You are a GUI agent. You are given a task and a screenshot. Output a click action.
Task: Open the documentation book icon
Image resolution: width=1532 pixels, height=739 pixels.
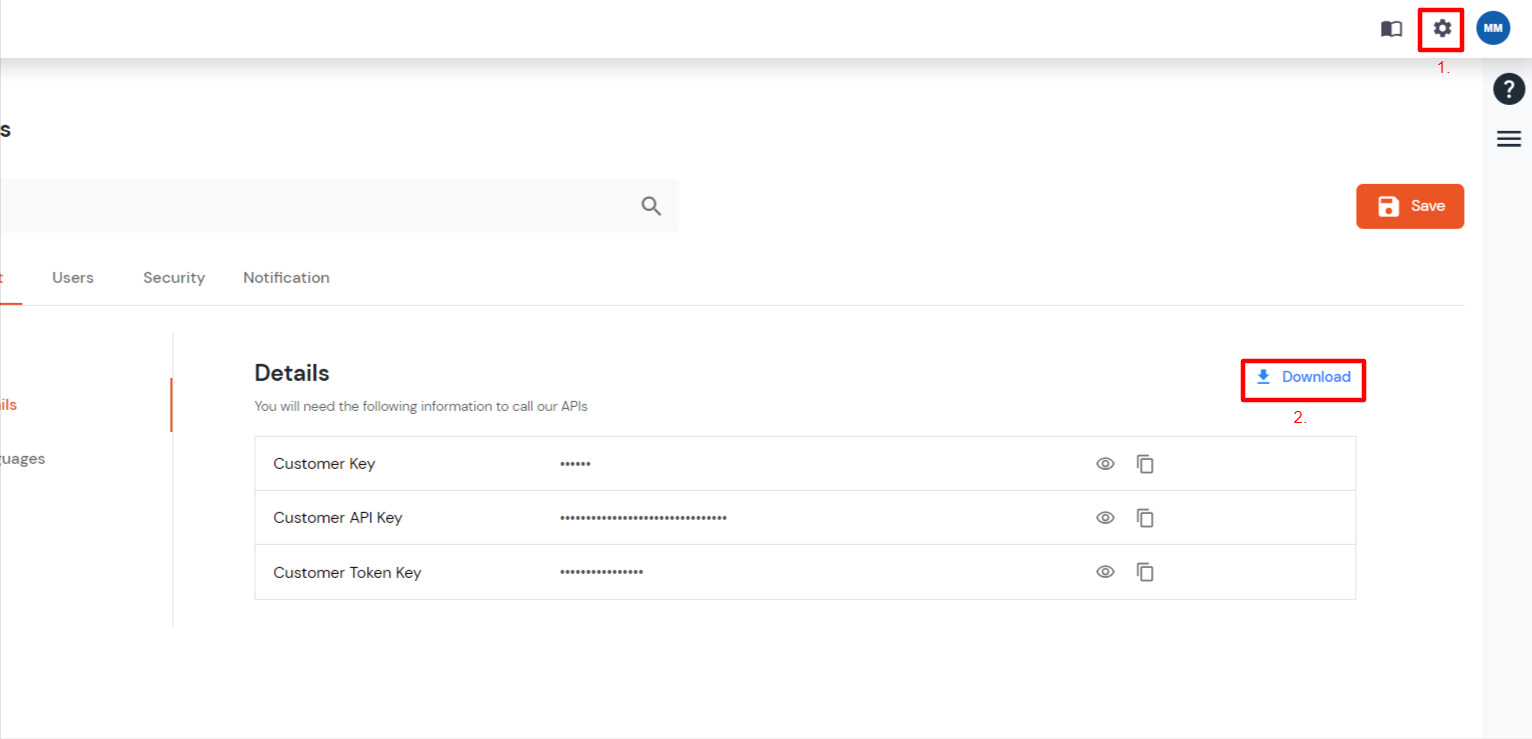1391,29
